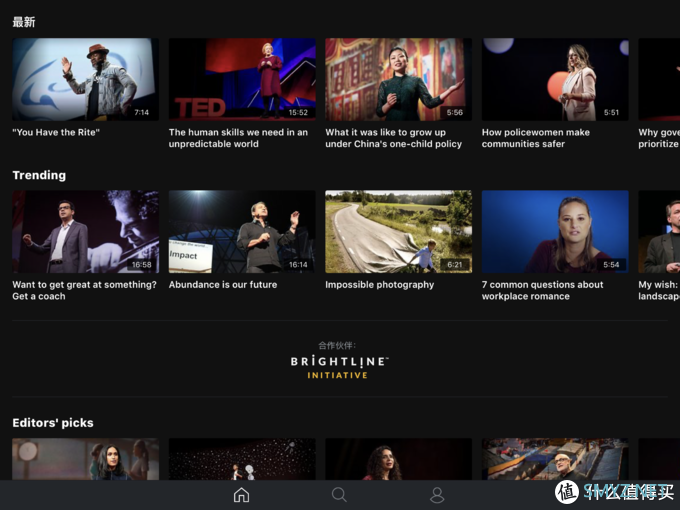Play the Impossible photography thumbnail
This screenshot has height=510, width=680.
tap(399, 232)
